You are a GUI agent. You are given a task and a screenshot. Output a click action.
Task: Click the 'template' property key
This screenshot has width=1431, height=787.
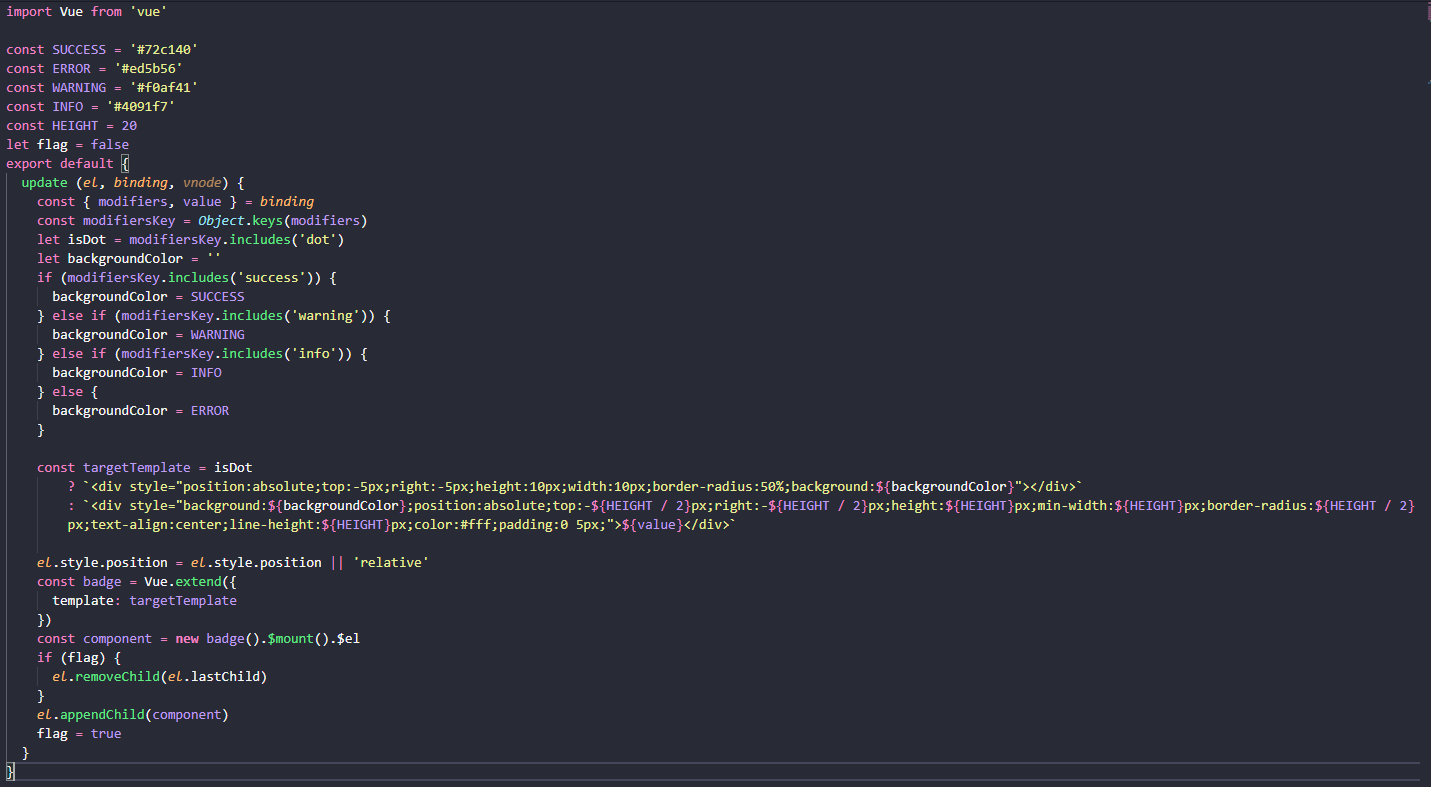[x=83, y=600]
